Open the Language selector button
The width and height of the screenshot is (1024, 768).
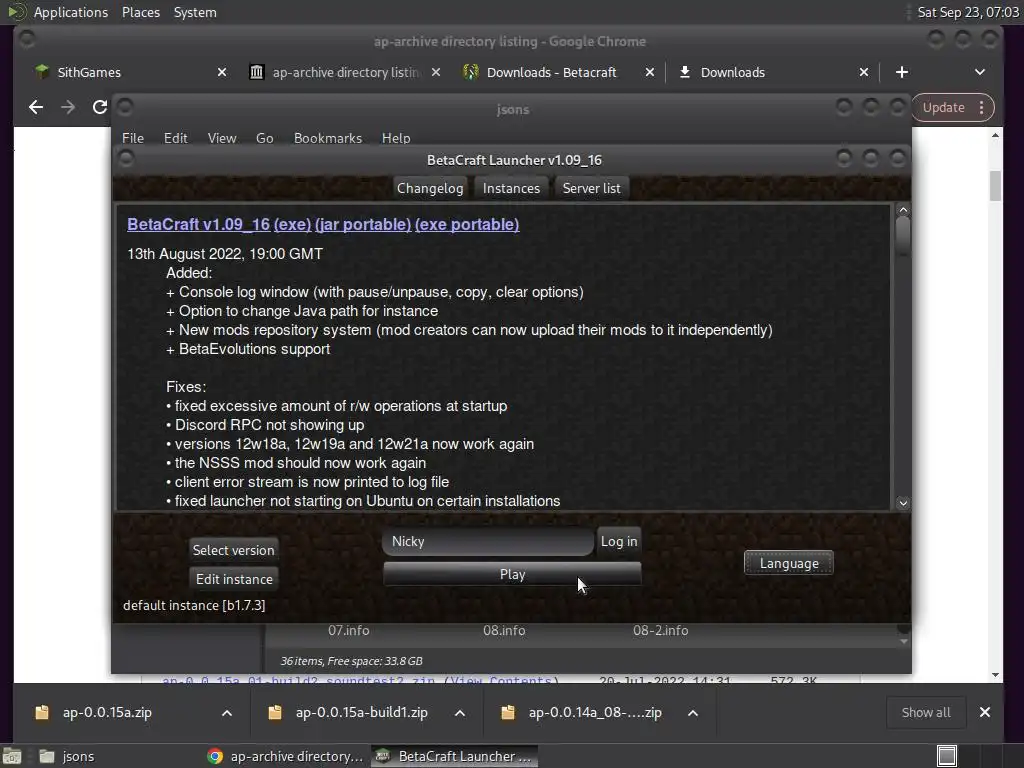click(x=789, y=563)
